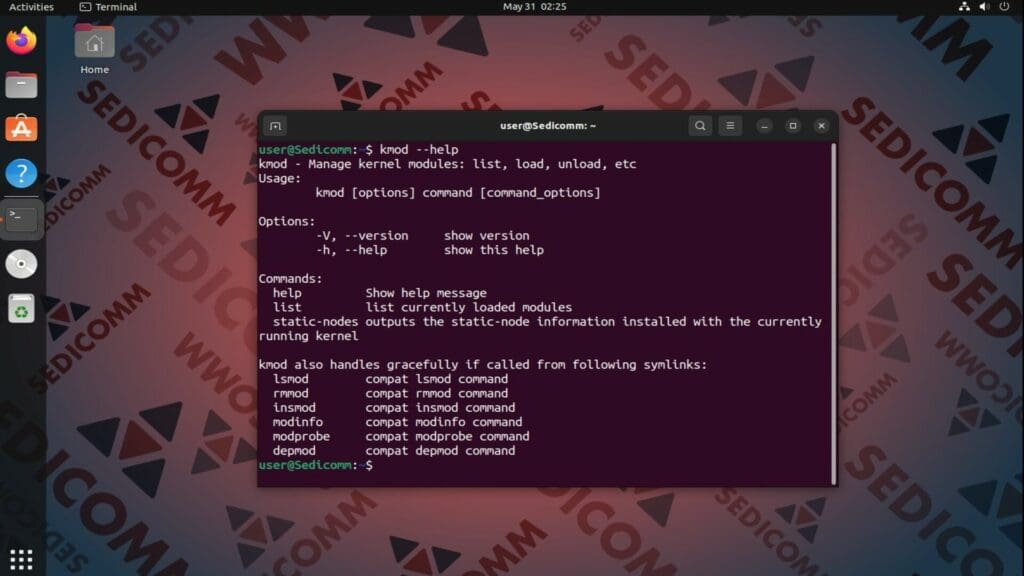Click the volume icon in the top bar

pos(984,7)
